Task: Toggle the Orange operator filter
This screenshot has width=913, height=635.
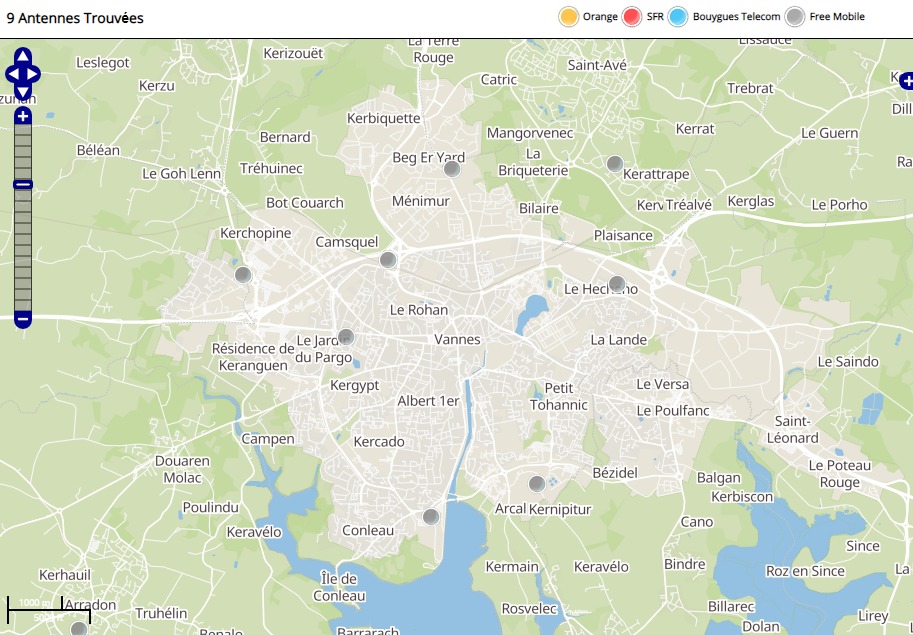Action: point(569,17)
